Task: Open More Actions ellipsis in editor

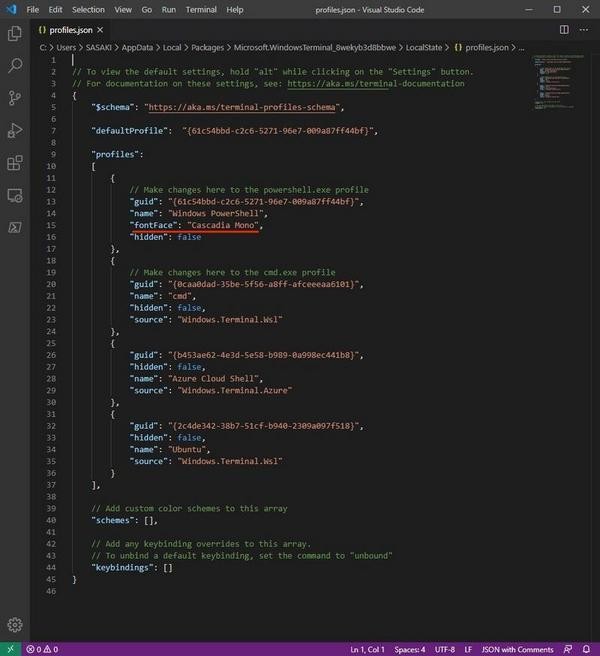Action: (584, 30)
